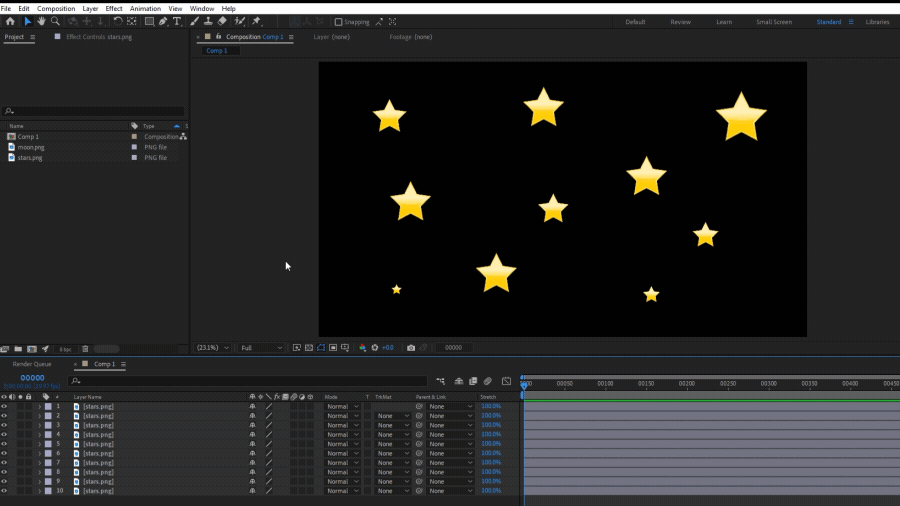Open the Full resolution dropdown
The width and height of the screenshot is (900, 506).
click(261, 348)
